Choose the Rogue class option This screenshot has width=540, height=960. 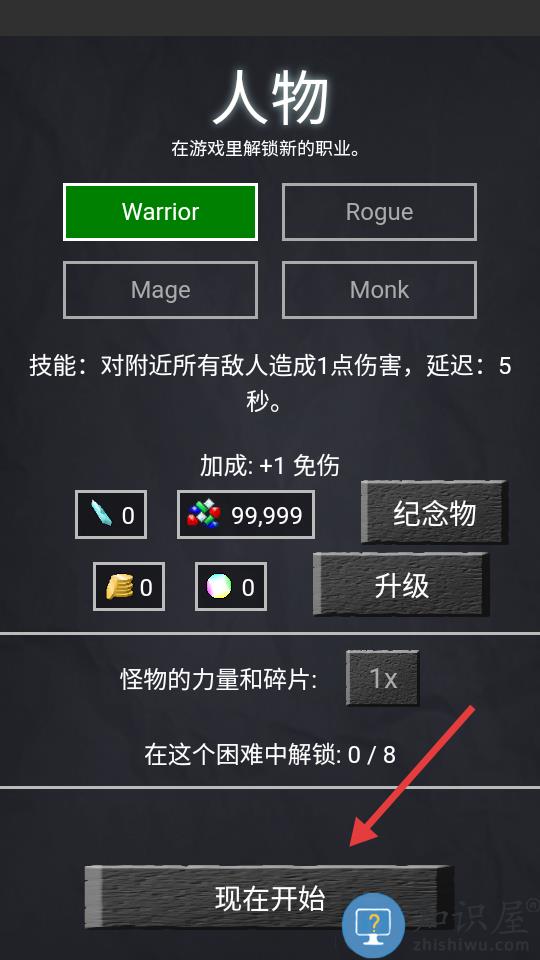pyautogui.click(x=379, y=212)
